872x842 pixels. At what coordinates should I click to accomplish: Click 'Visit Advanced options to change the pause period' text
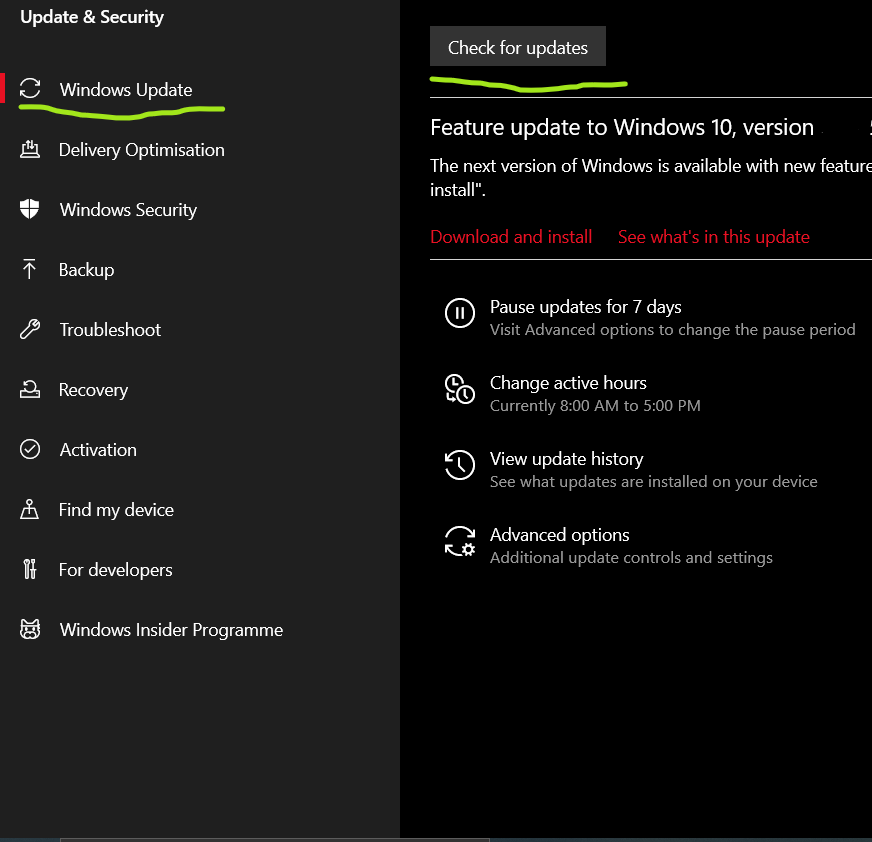tap(672, 330)
